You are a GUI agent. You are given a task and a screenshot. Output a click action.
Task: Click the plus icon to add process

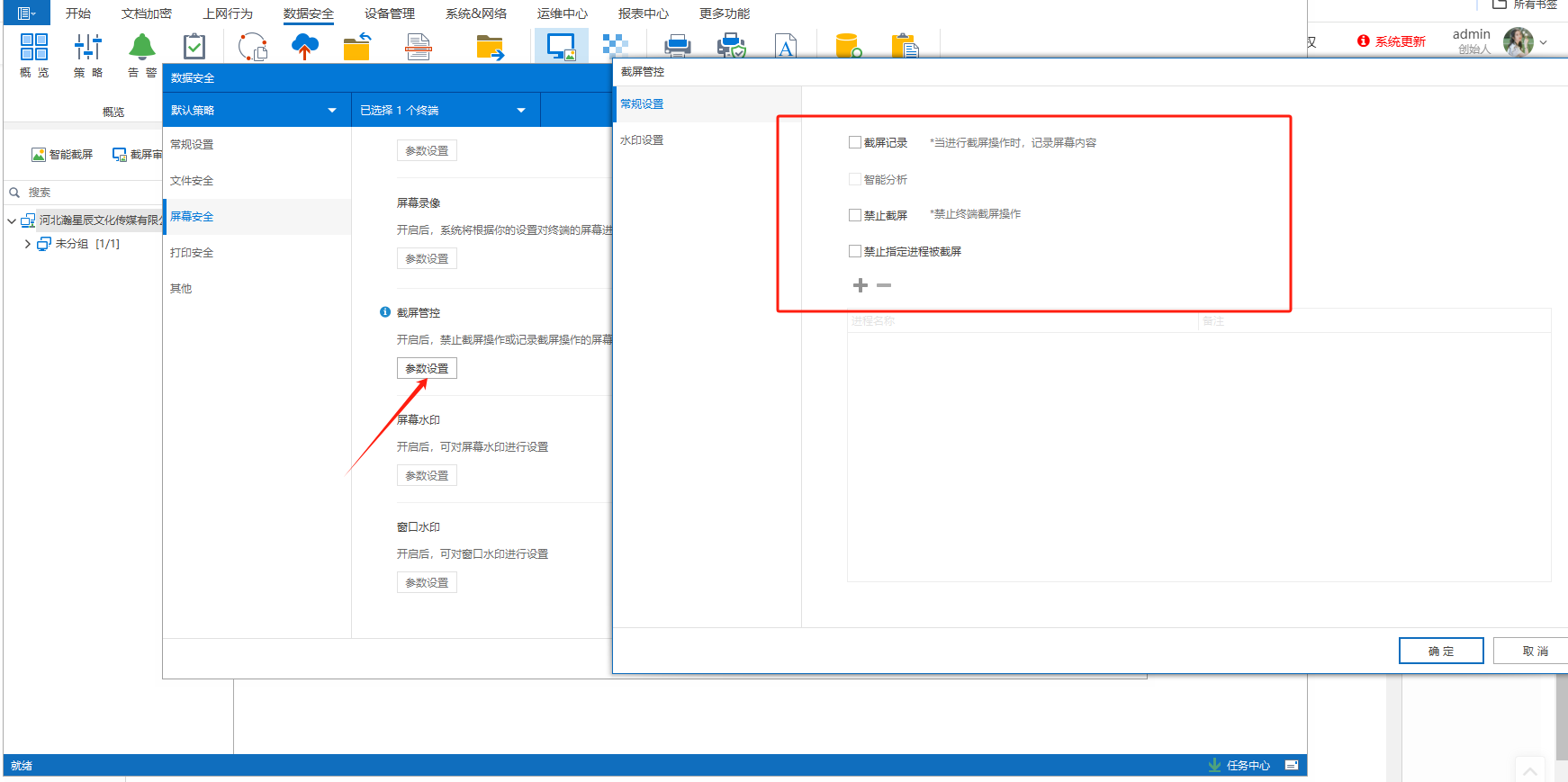(861, 285)
